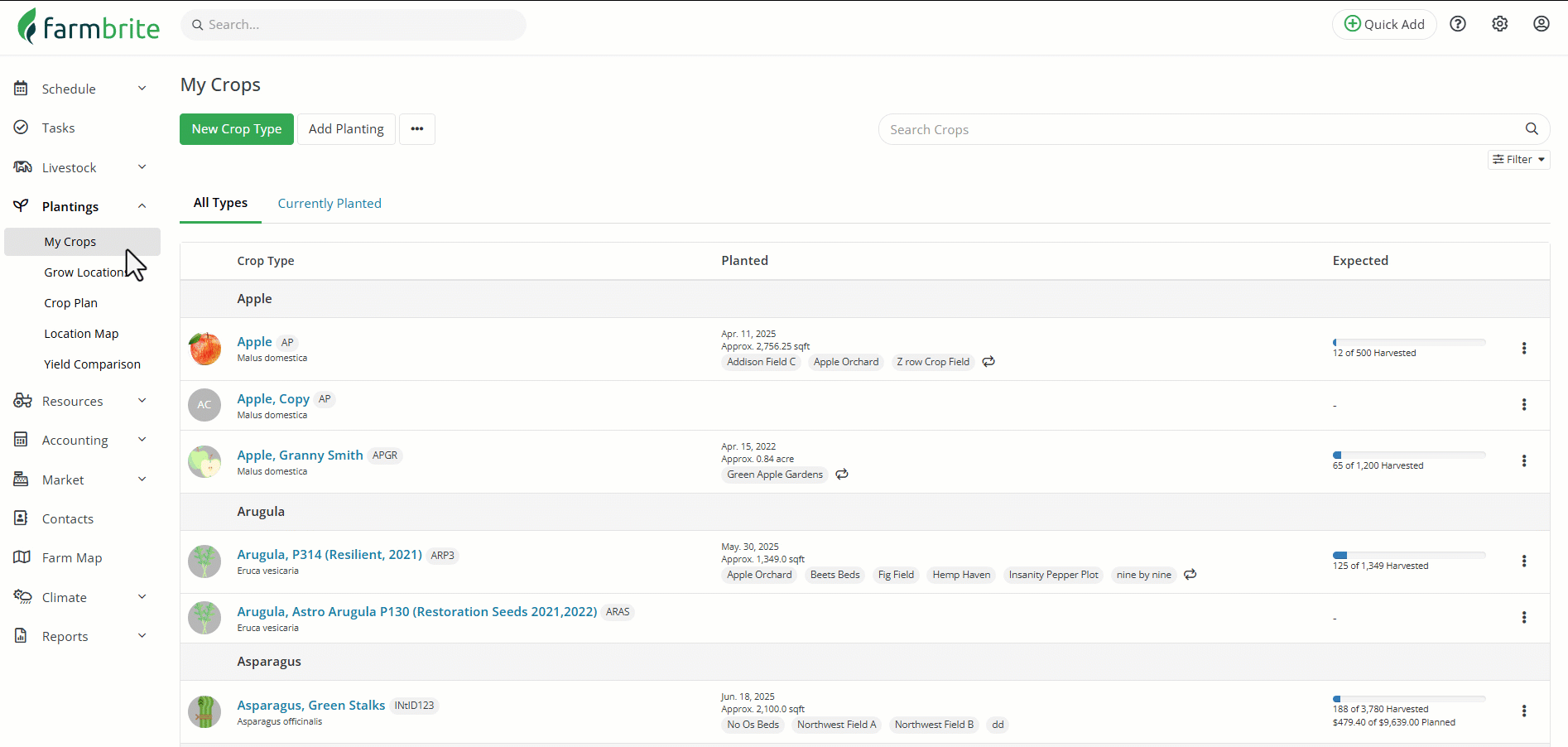1568x747 pixels.
Task: Click the Market cash register icon
Action: [x=22, y=480]
